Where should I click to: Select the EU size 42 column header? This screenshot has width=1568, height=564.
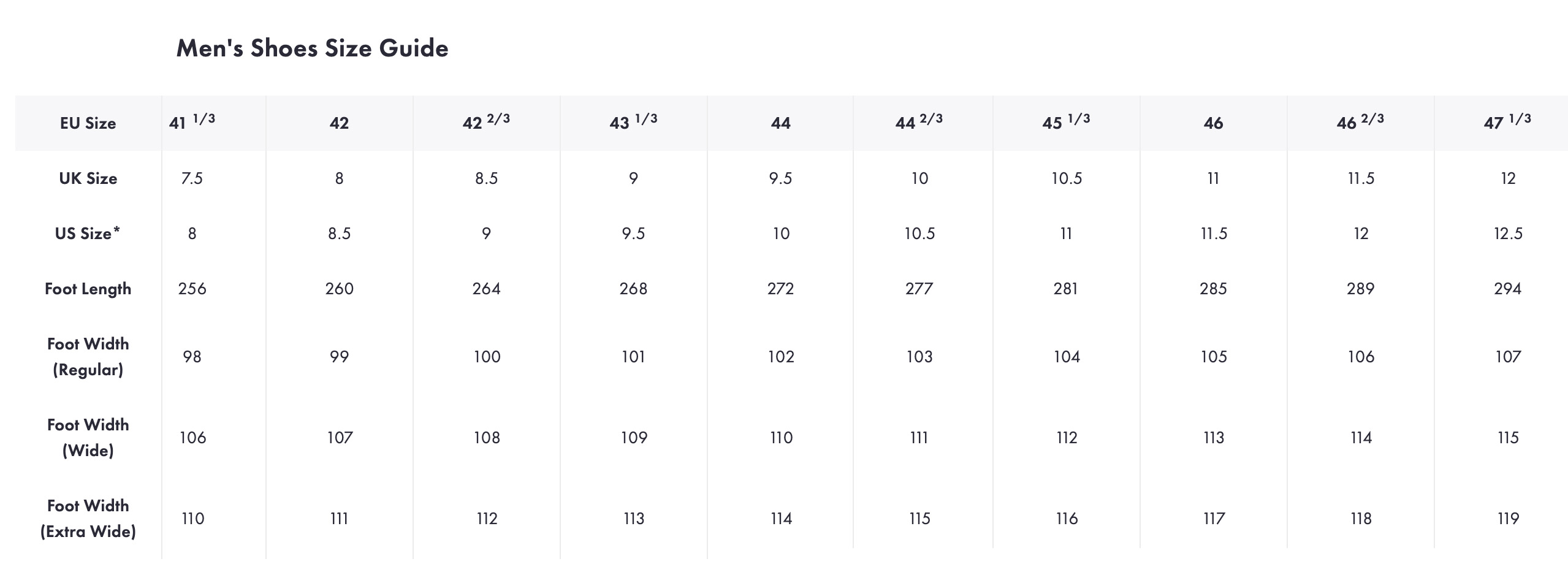coord(339,123)
